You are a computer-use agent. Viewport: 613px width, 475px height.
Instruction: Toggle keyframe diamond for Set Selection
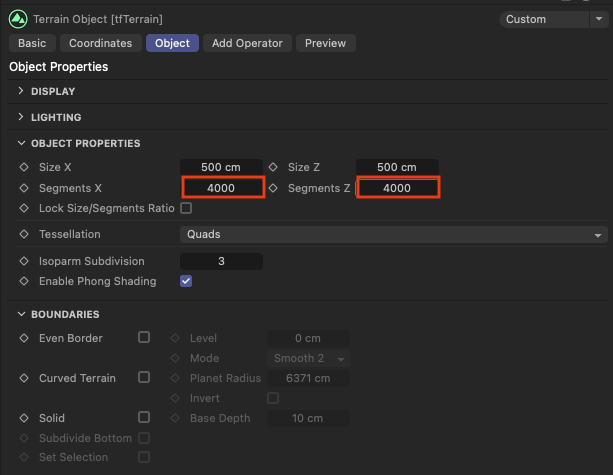pyautogui.click(x=24, y=457)
